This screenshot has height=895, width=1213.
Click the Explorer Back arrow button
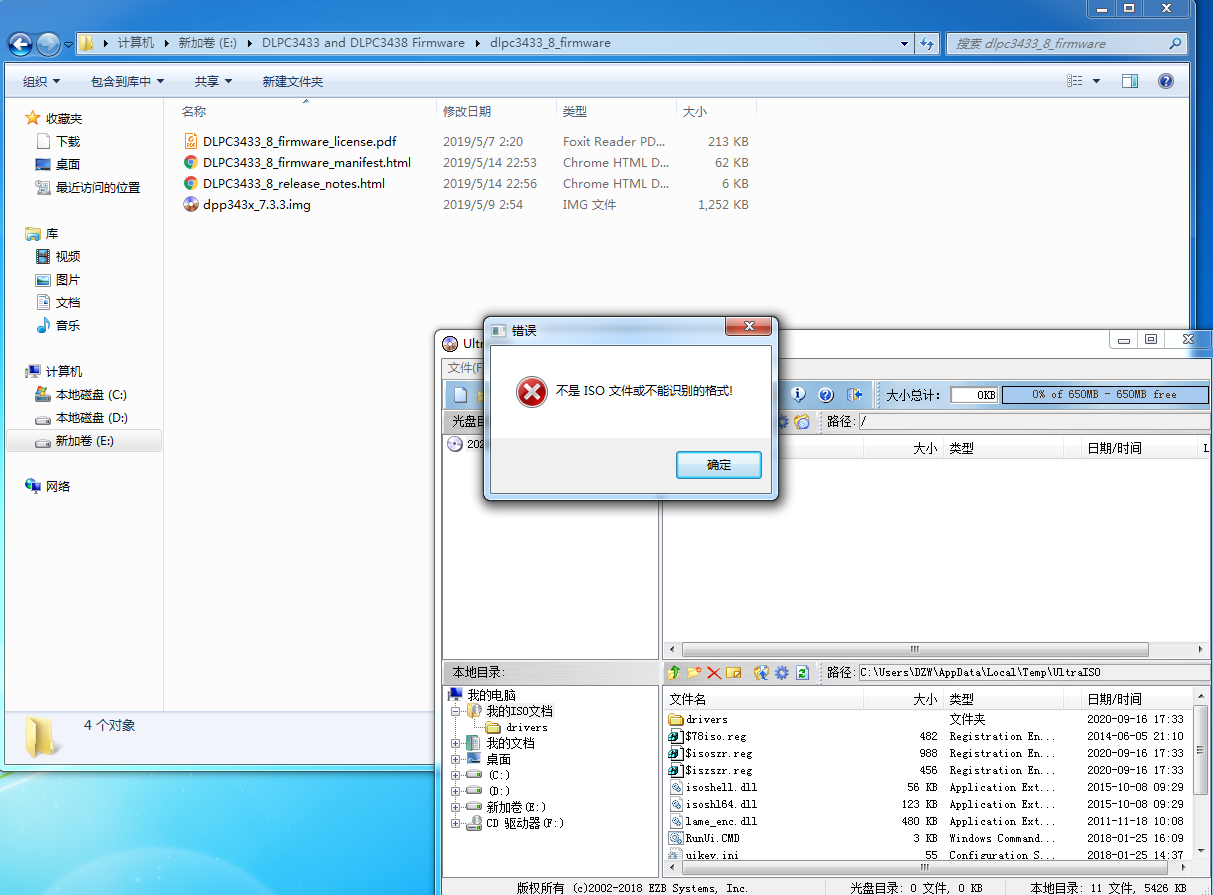(x=20, y=44)
